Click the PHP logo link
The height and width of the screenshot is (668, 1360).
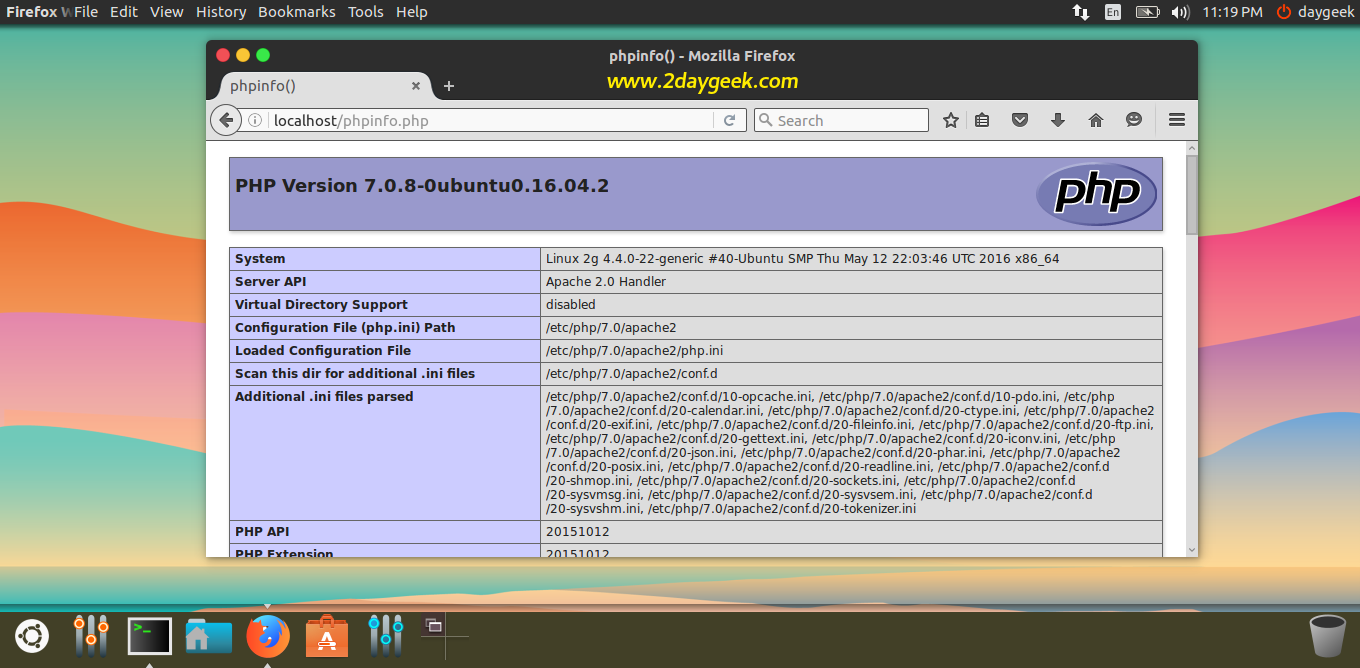pos(1096,193)
